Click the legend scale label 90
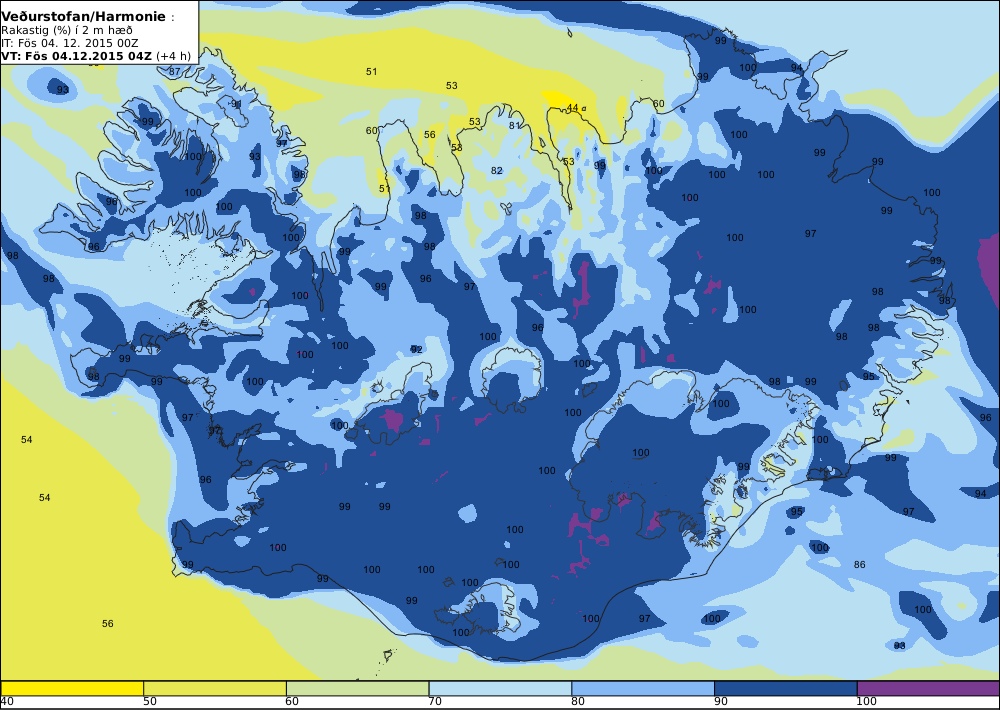The image size is (1000, 710). tap(721, 702)
